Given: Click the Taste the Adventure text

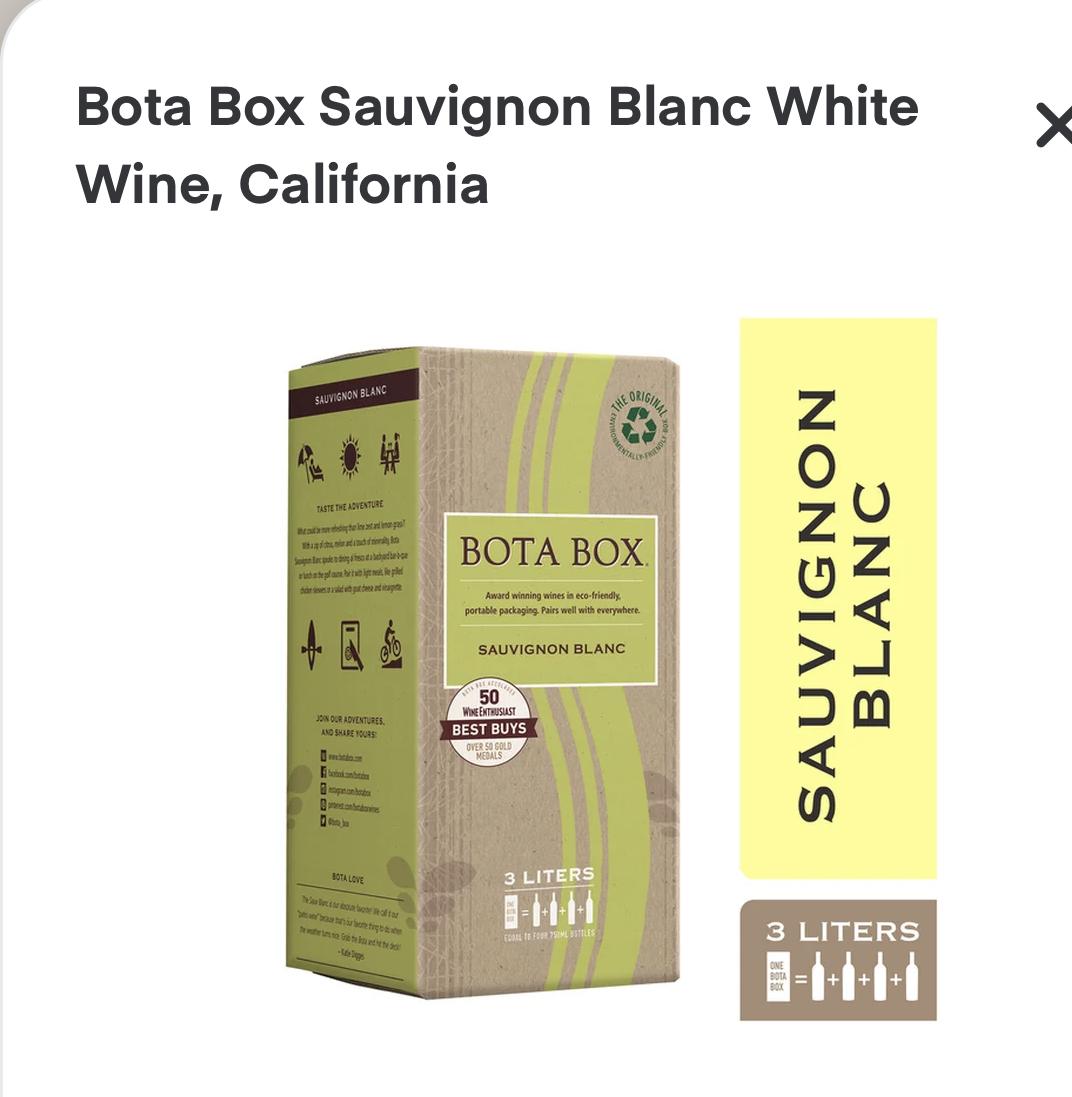Looking at the screenshot, I should (x=350, y=504).
